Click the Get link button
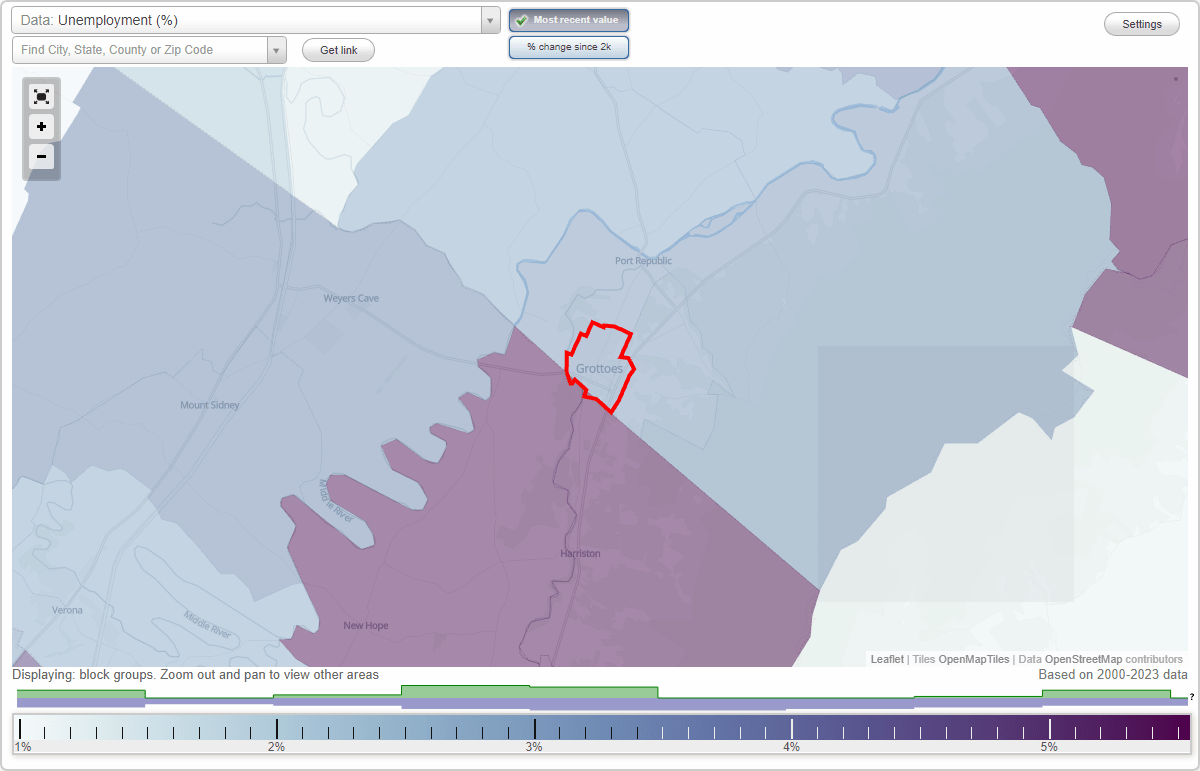The image size is (1200, 771). [x=338, y=50]
